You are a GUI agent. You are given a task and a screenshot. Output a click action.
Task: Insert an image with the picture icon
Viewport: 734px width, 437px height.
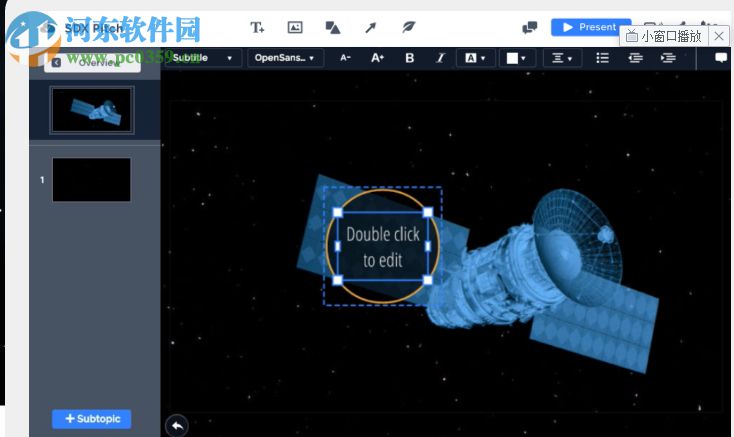tap(295, 28)
